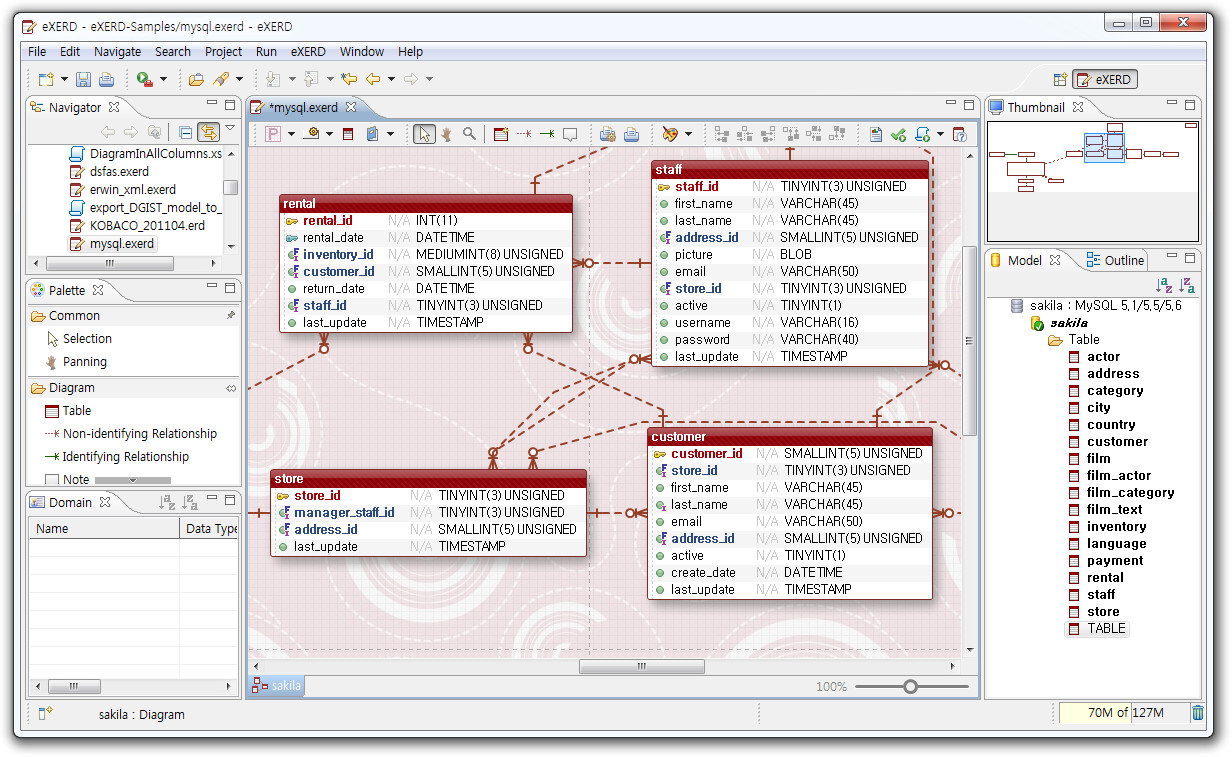Image resolution: width=1232 pixels, height=757 pixels.
Task: Open the File menu
Action: click(37, 51)
